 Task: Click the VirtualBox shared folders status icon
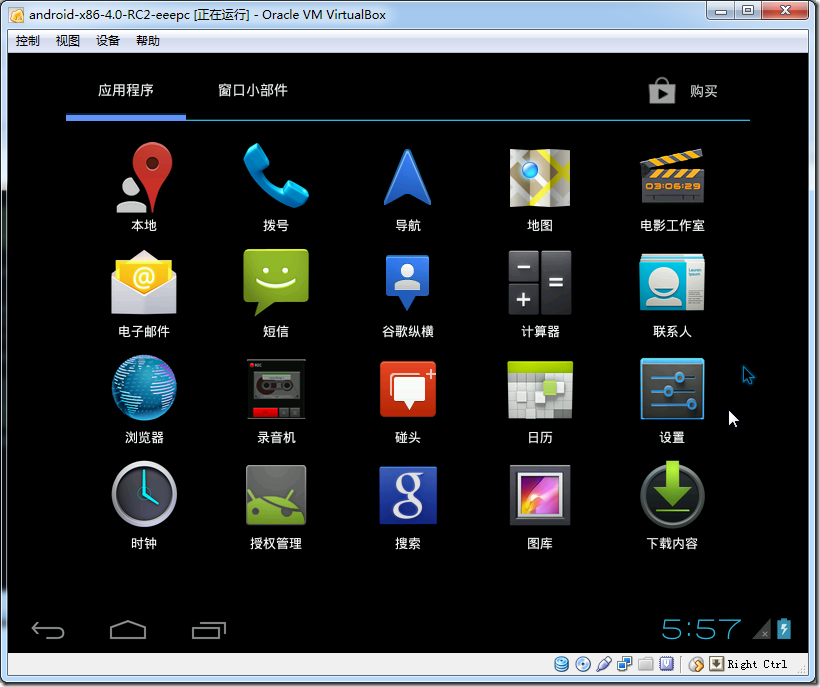click(645, 664)
